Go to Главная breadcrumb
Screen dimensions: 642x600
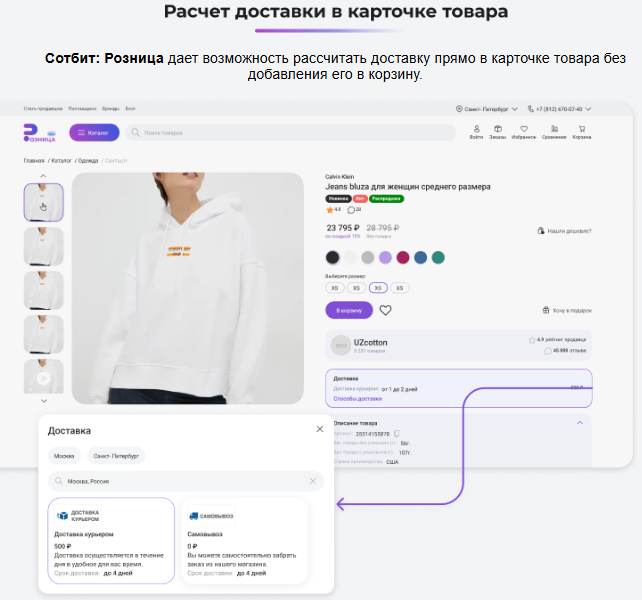pos(34,161)
